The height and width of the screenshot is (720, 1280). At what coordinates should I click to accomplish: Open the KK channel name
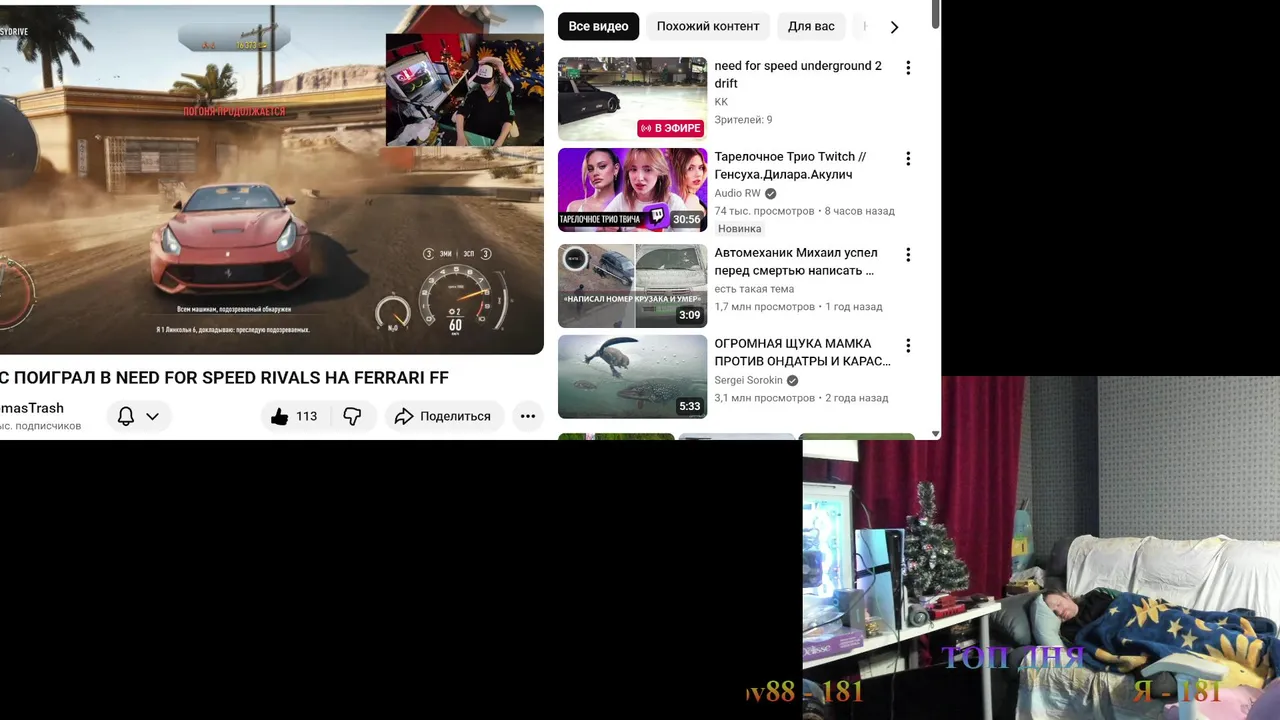click(721, 102)
